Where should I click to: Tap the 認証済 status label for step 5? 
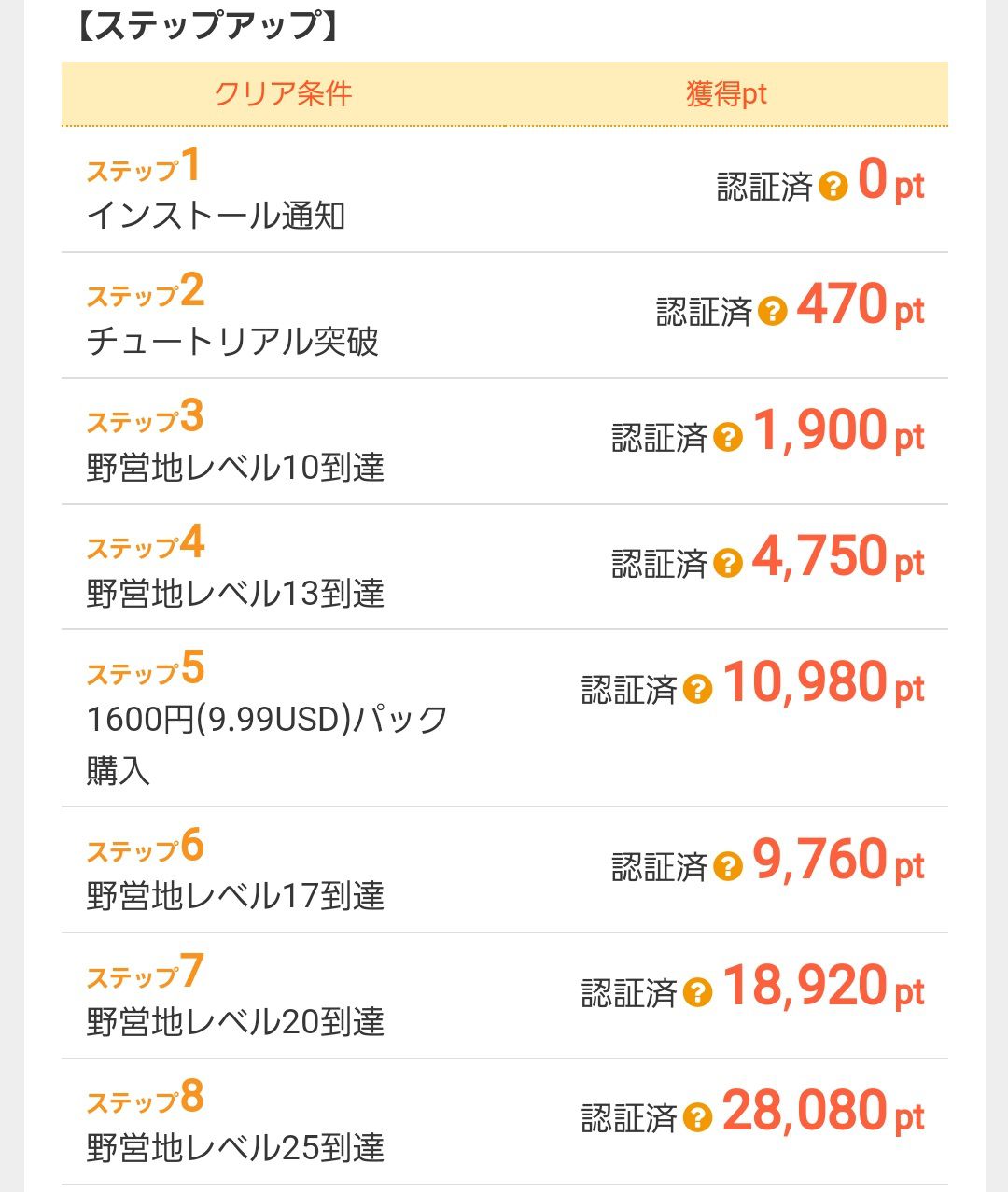click(x=629, y=690)
